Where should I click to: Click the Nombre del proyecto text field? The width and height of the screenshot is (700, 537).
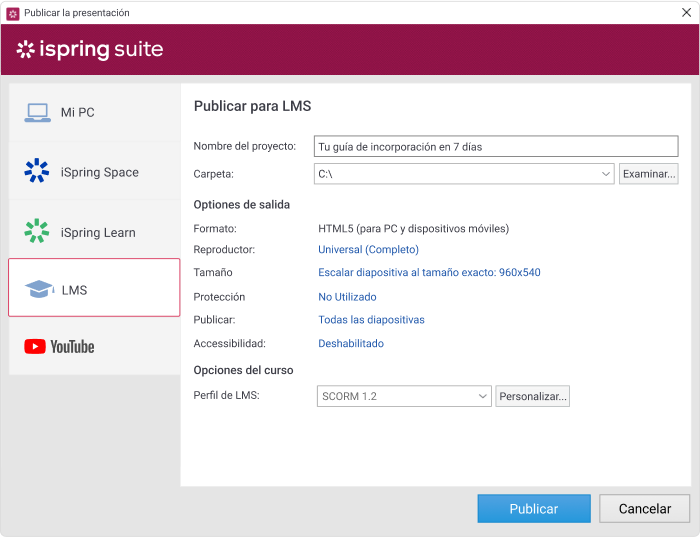496,146
